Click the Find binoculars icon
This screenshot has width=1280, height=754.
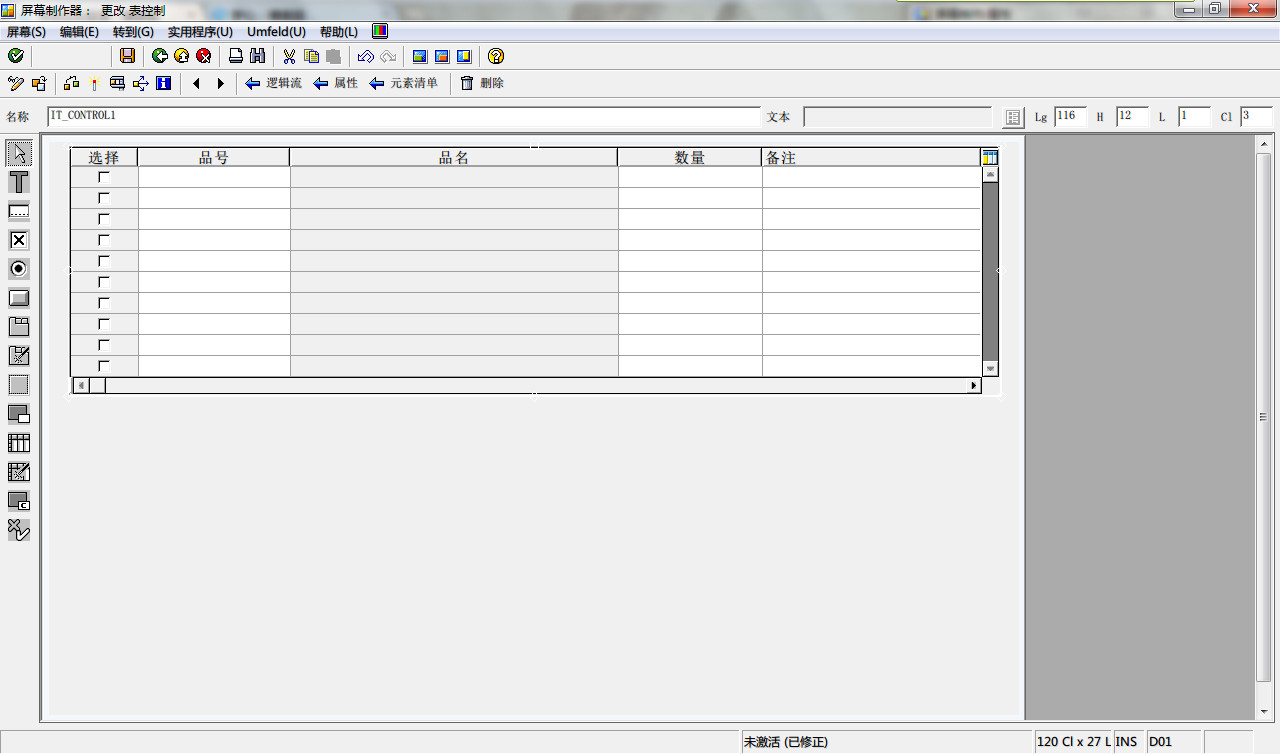(258, 56)
